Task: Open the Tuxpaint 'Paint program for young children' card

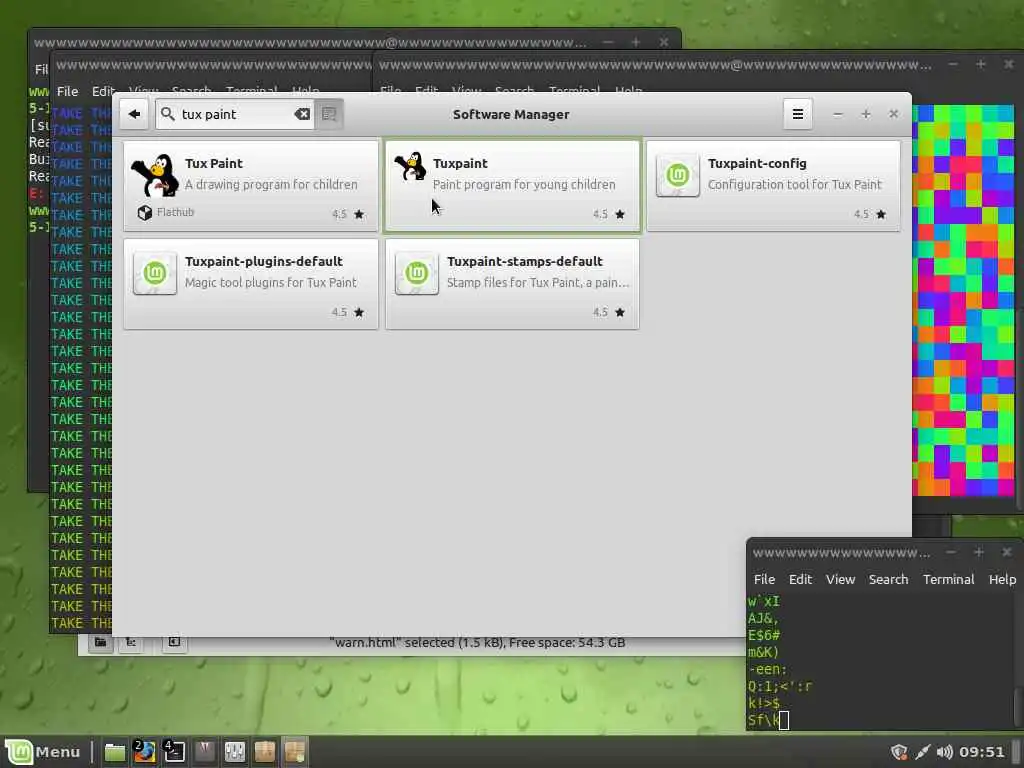Action: coord(513,185)
